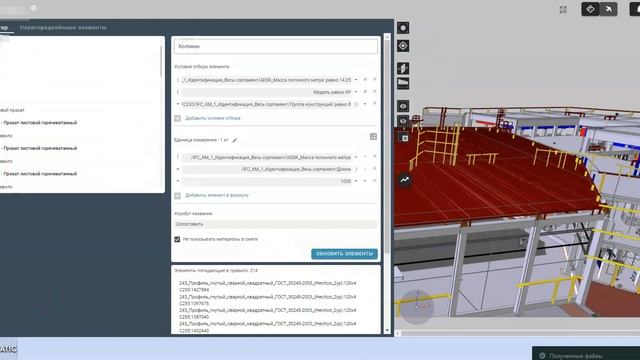Viewport: 640px width, 360px height.
Task: Click the blue update elements button
Action: (344, 254)
